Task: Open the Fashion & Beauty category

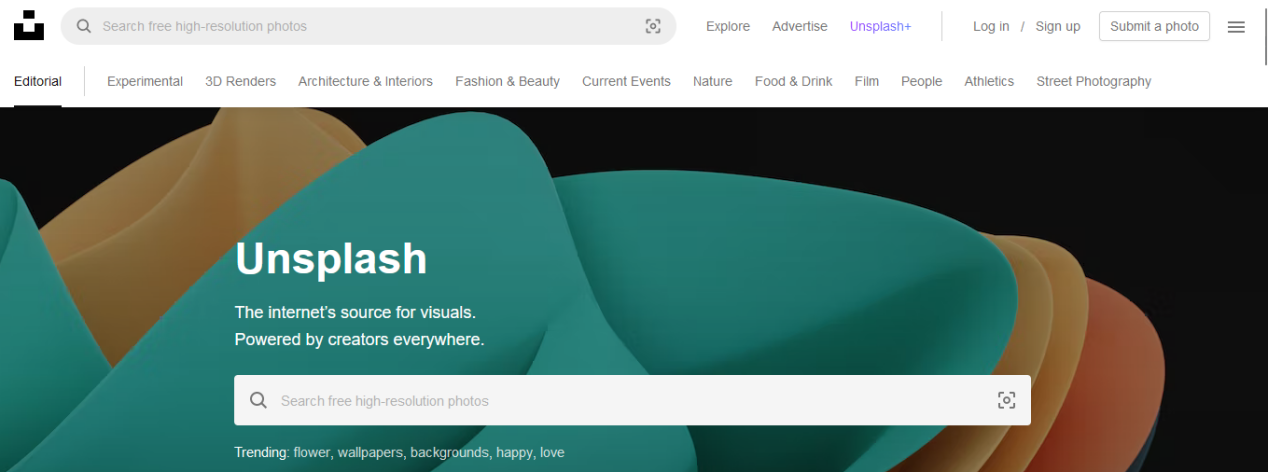Action: (507, 81)
